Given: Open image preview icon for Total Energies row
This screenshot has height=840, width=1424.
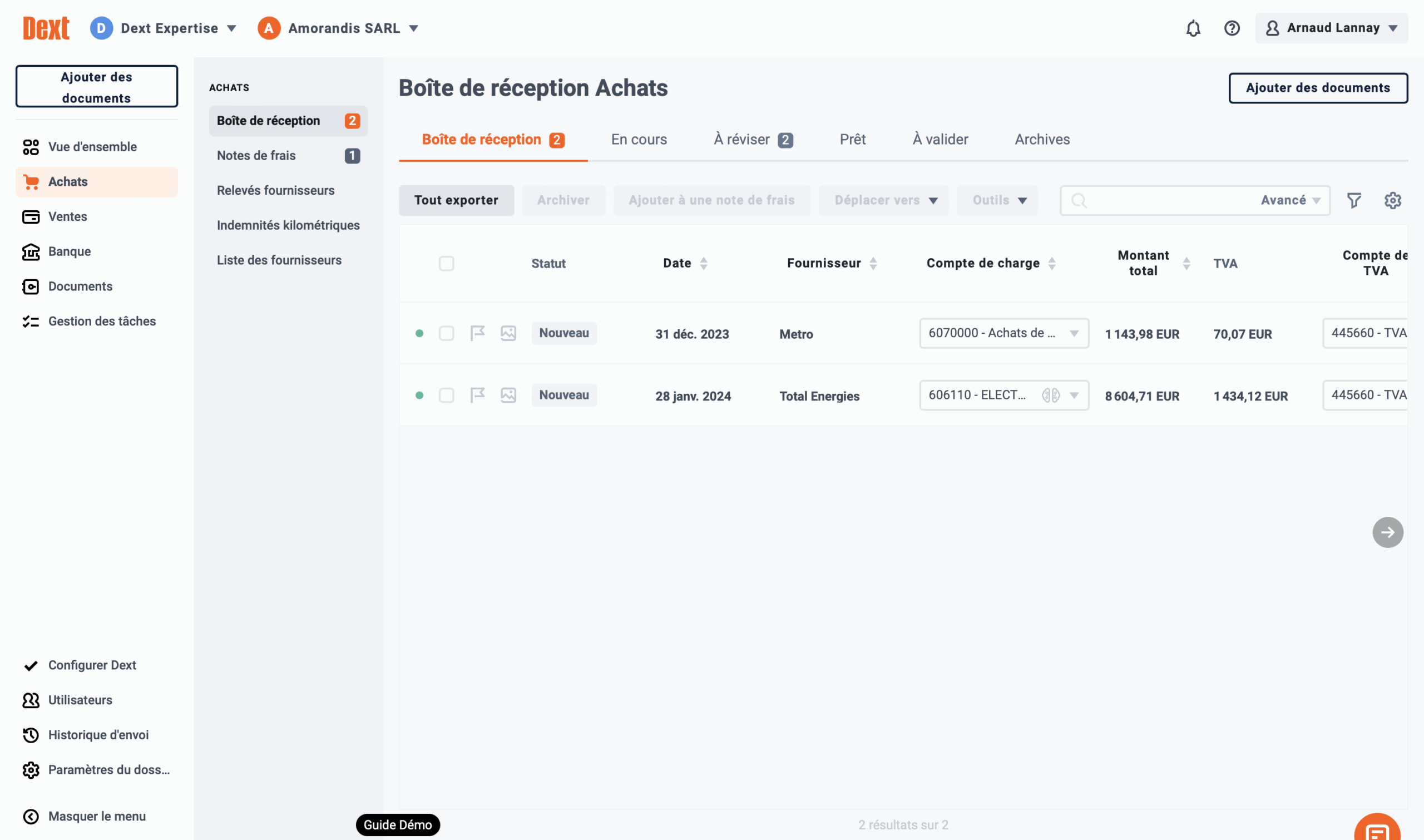Looking at the screenshot, I should coord(508,395).
